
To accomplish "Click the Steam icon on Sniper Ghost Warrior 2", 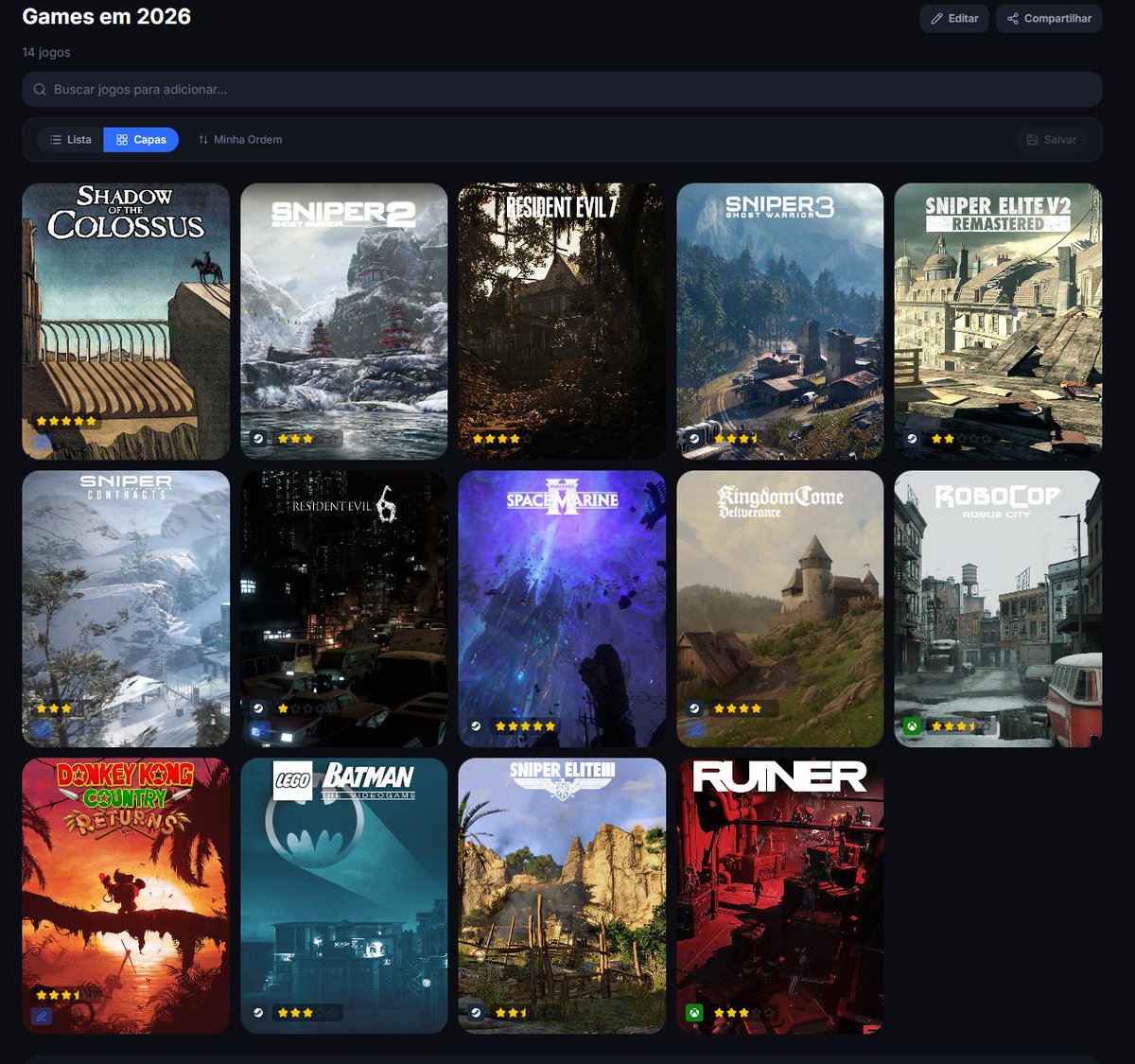I will (258, 439).
